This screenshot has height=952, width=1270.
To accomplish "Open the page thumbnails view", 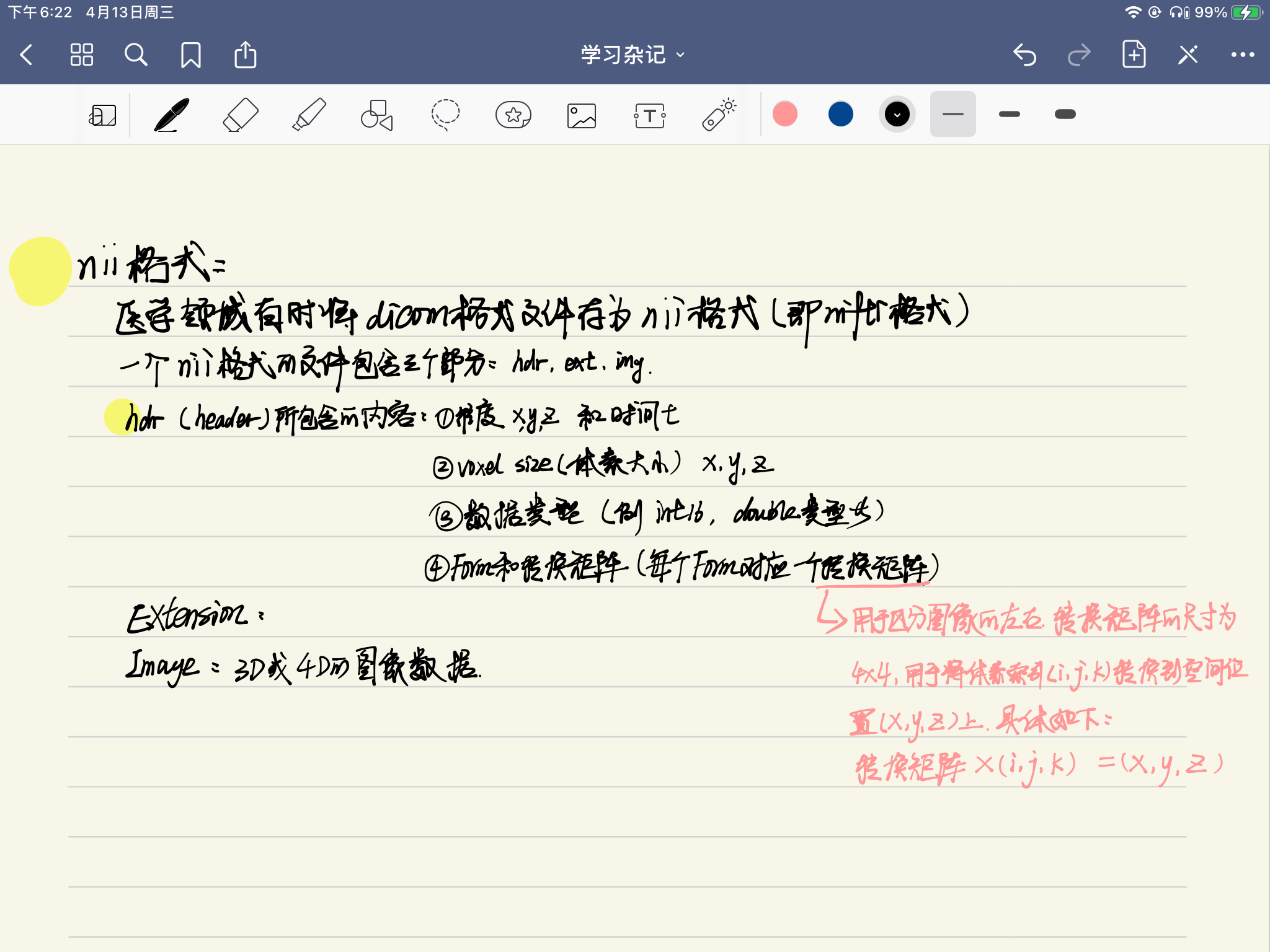I will pyautogui.click(x=82, y=55).
